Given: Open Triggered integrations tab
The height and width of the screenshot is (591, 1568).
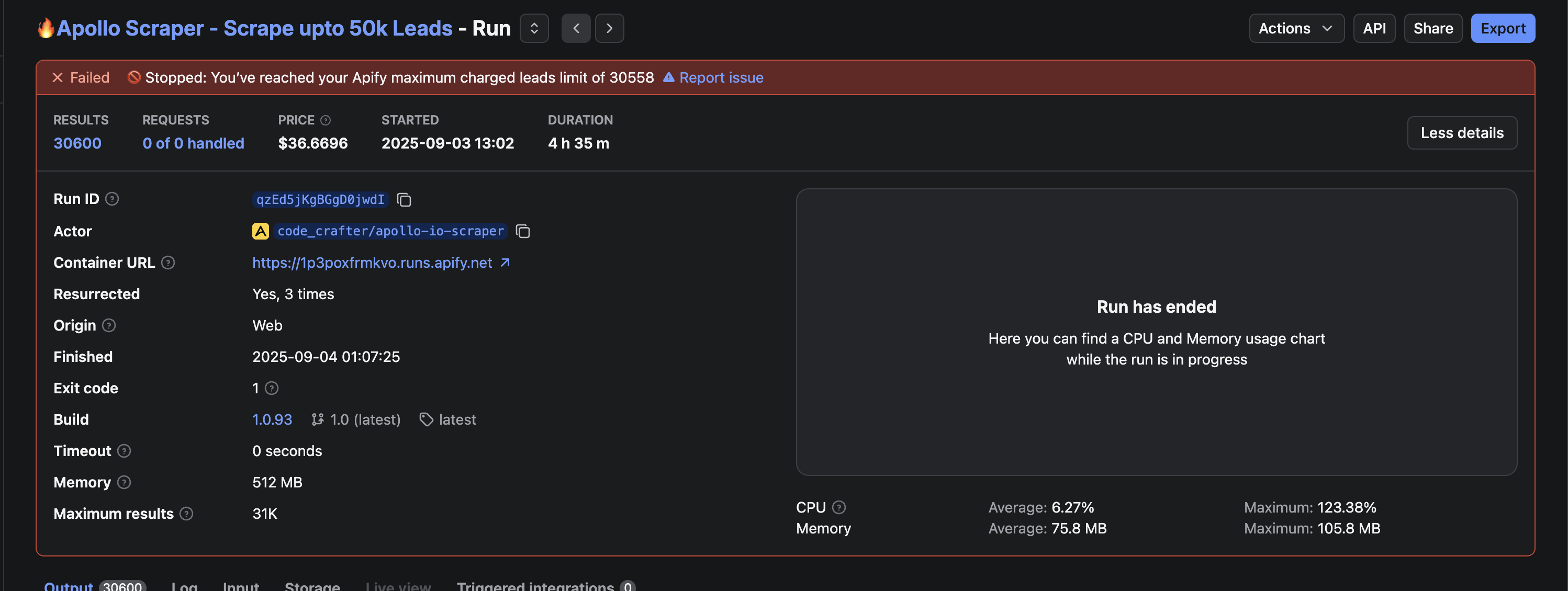Looking at the screenshot, I should (545, 586).
